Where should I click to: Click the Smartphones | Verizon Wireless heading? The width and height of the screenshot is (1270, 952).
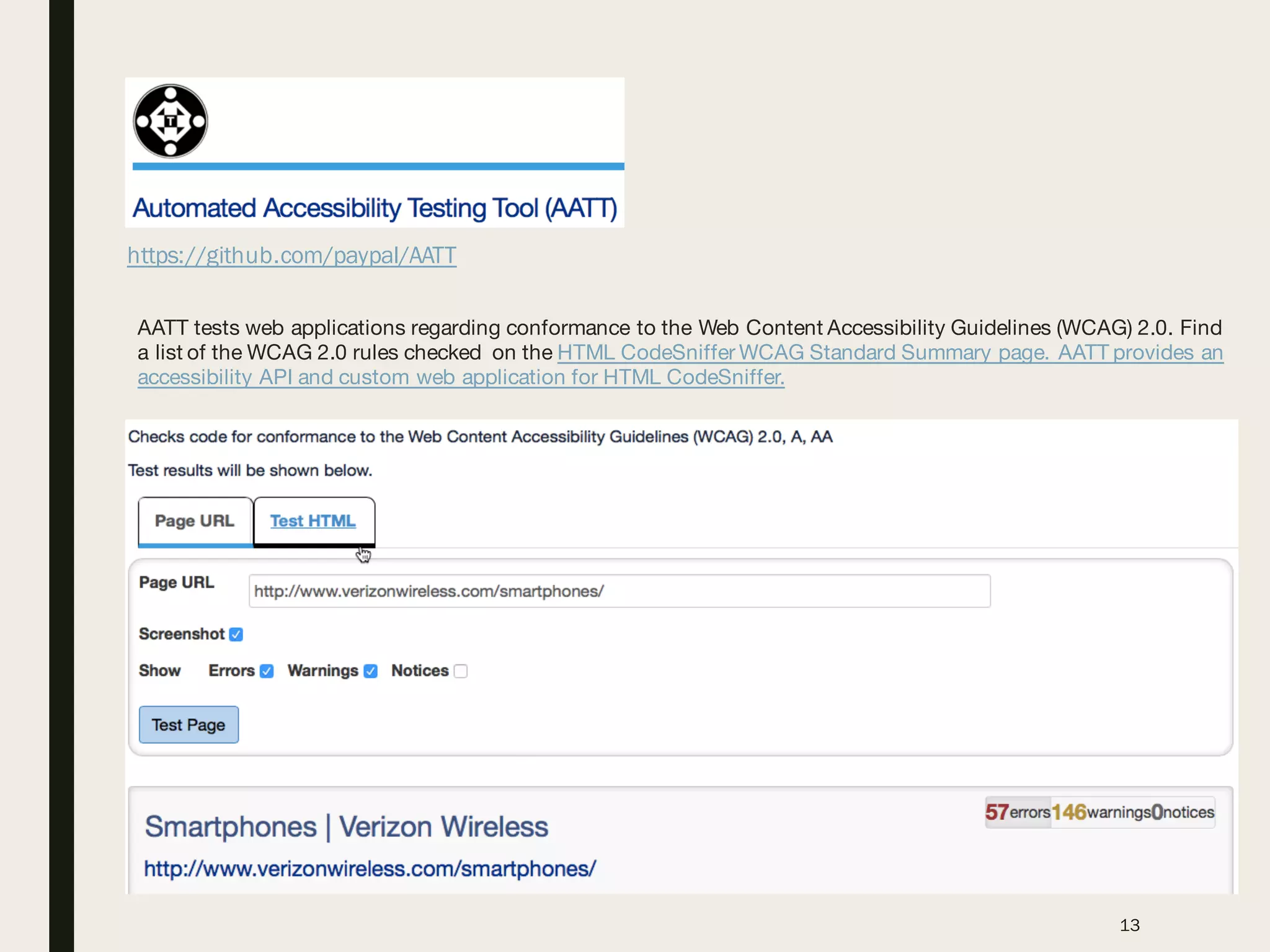point(347,827)
